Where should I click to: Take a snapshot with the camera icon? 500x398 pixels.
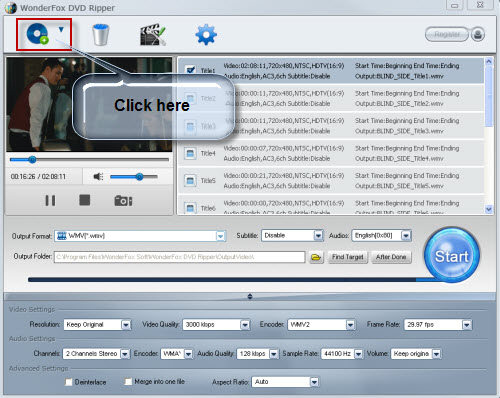(x=123, y=201)
